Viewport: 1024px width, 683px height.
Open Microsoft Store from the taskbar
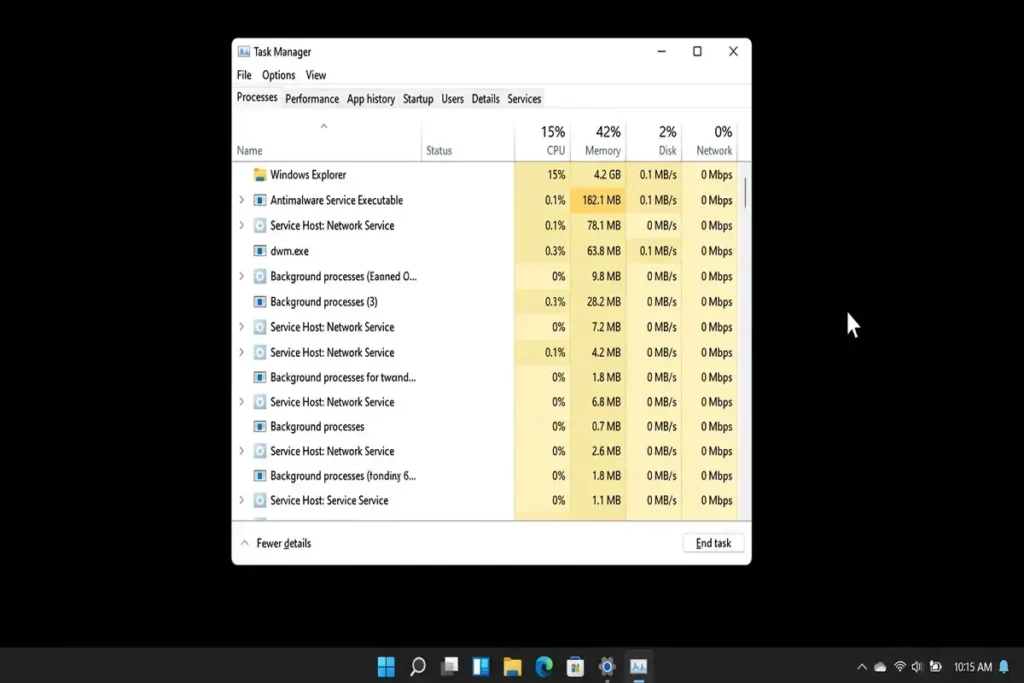[x=575, y=666]
